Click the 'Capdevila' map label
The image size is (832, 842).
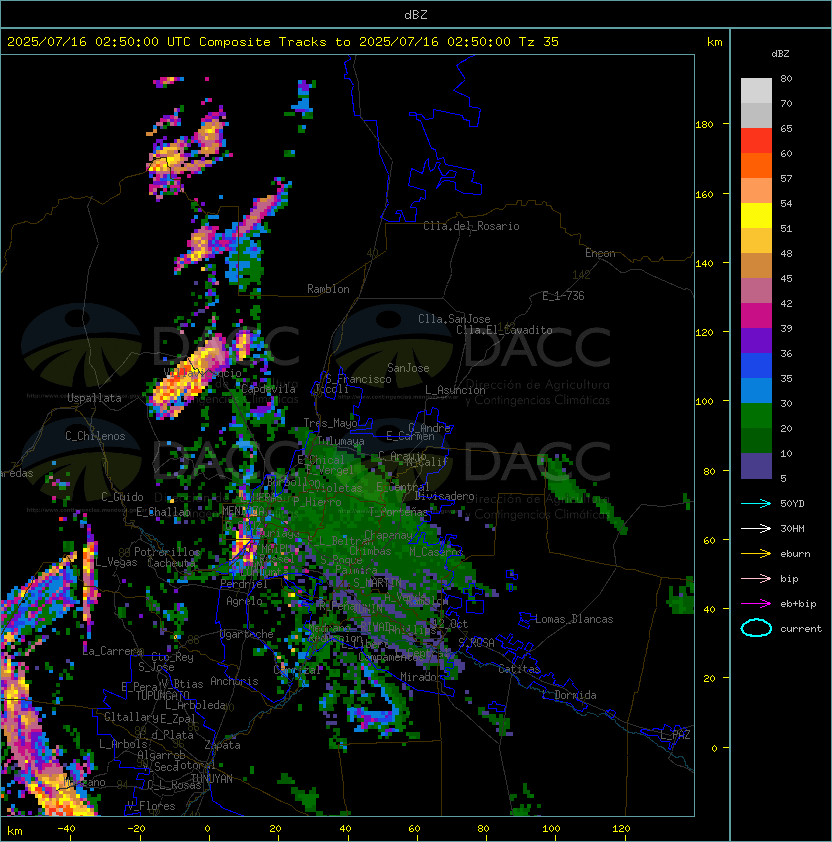pyautogui.click(x=269, y=389)
